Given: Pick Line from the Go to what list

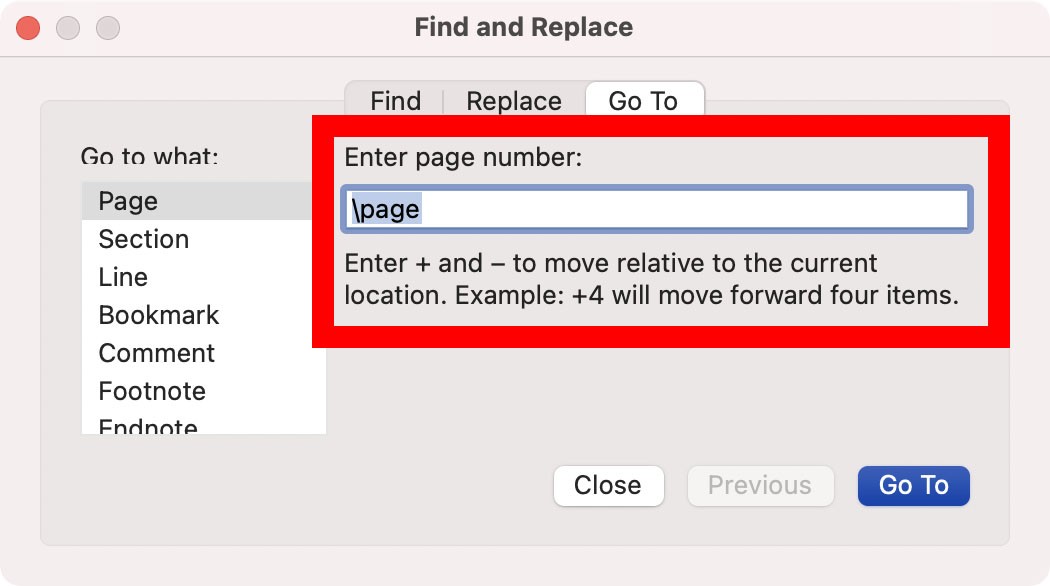Looking at the screenshot, I should [123, 277].
